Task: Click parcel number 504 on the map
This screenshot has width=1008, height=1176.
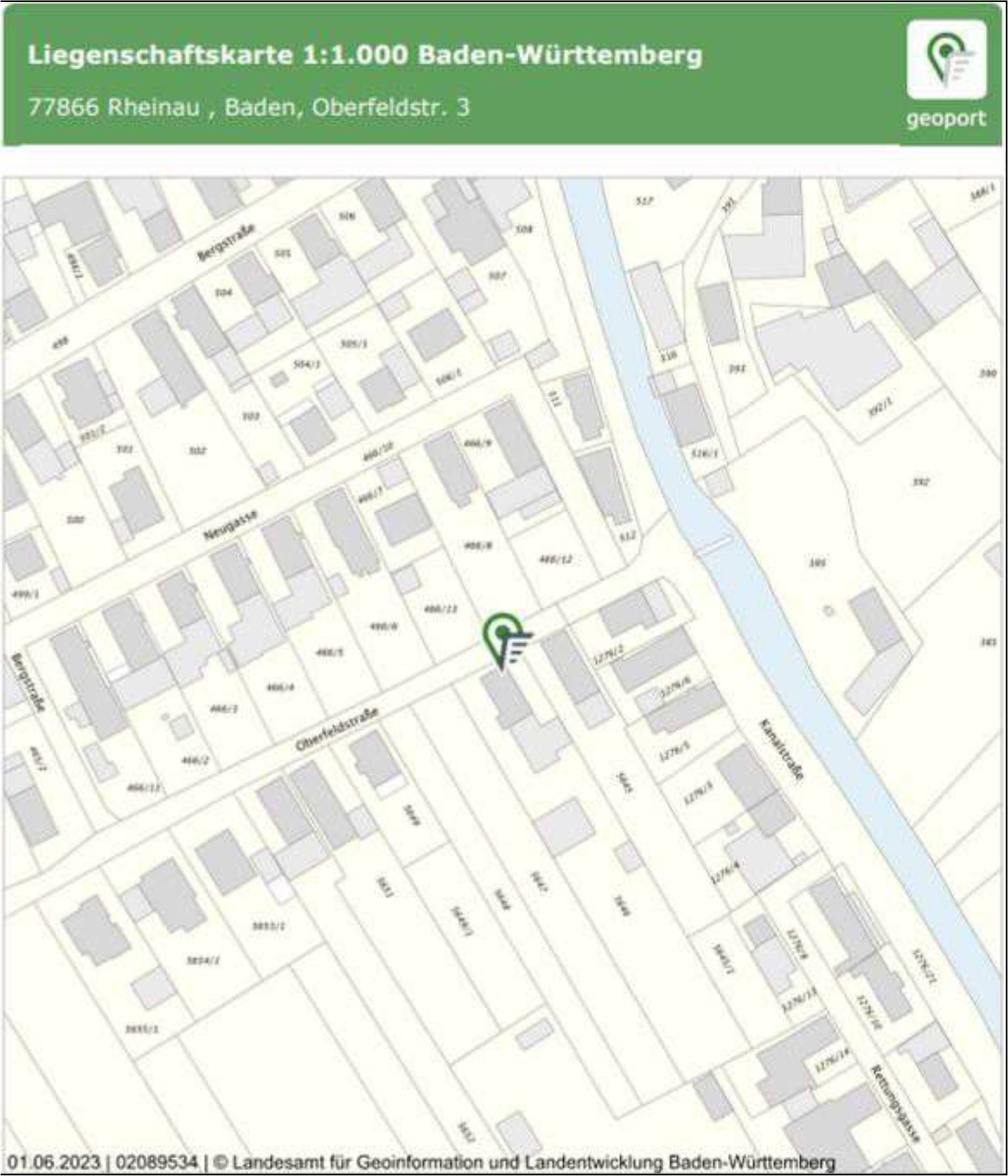Action: click(223, 293)
